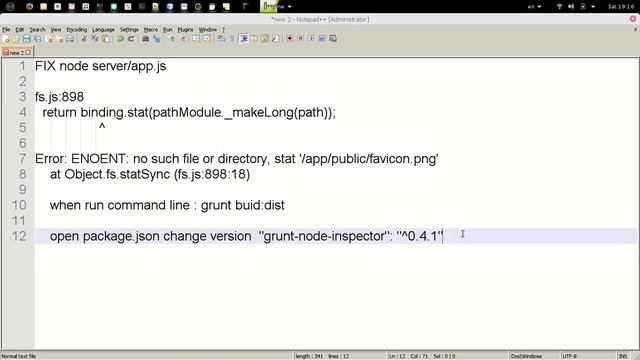Image resolution: width=640 pixels, height=360 pixels.
Task: Save the current file with toolbar icon
Action: tap(27, 39)
